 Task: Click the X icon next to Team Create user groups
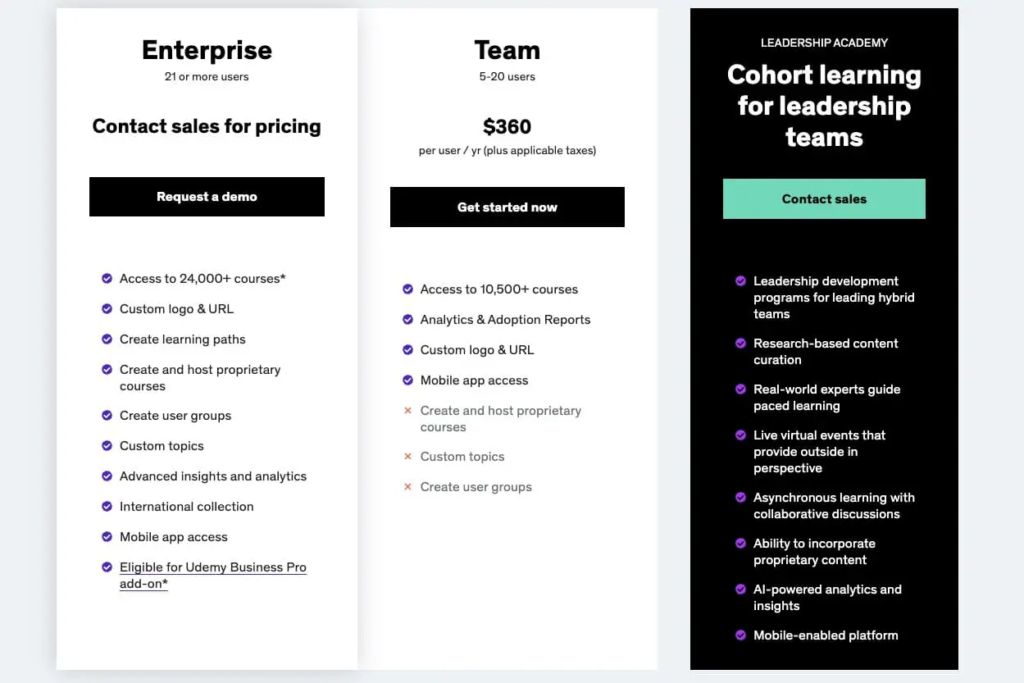coord(408,487)
